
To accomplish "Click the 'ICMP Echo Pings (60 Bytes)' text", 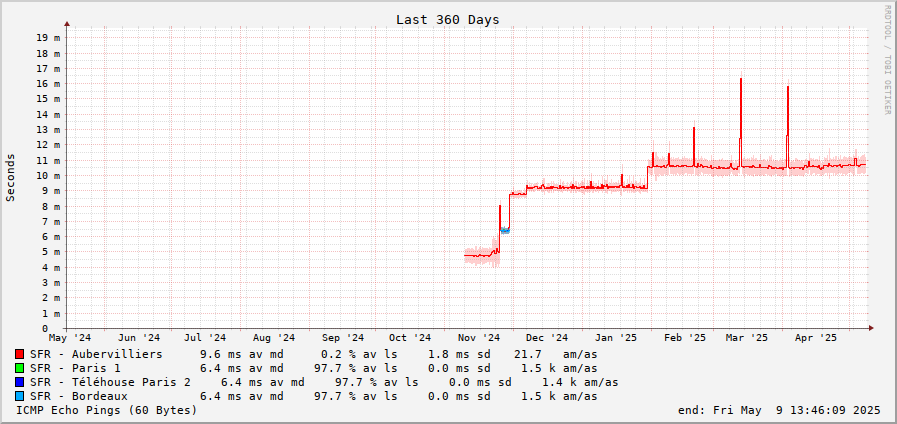I will pyautogui.click(x=106, y=410).
